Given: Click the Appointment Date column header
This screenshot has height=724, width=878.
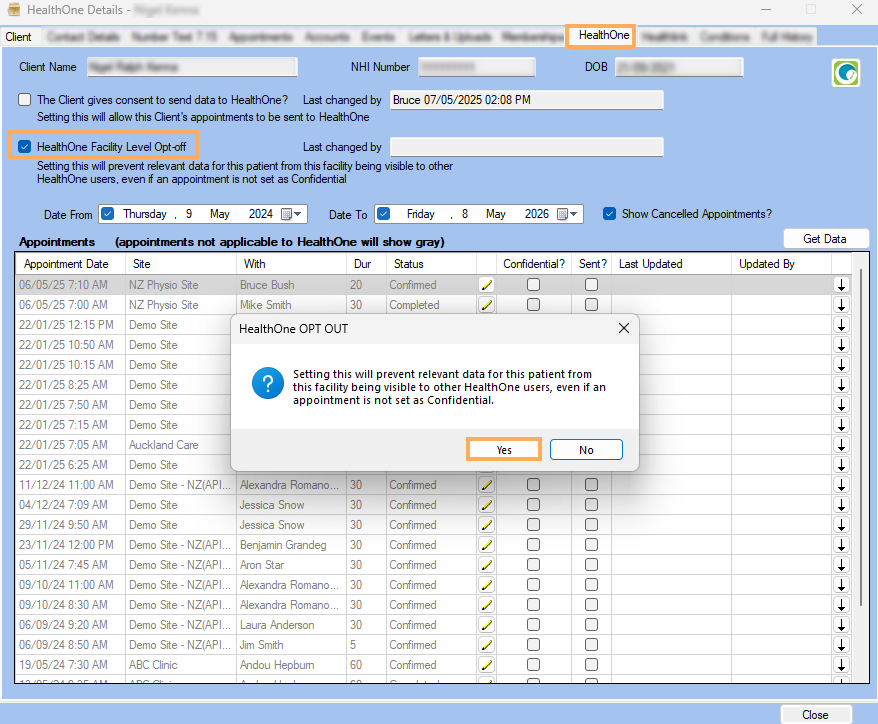Looking at the screenshot, I should point(71,264).
